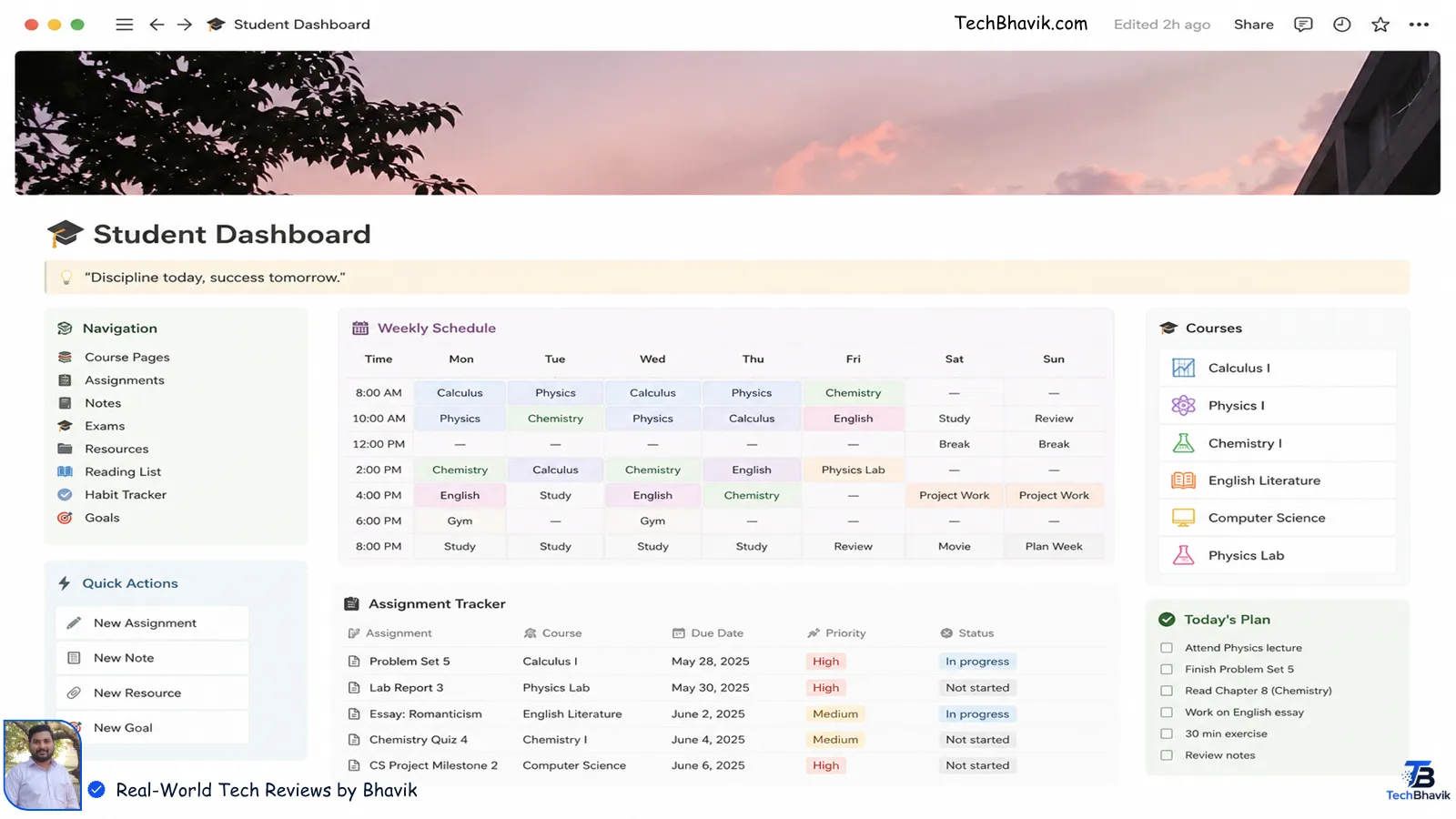Click the Assignment Tracker clipboard icon
Image resolution: width=1456 pixels, height=819 pixels.
[351, 603]
